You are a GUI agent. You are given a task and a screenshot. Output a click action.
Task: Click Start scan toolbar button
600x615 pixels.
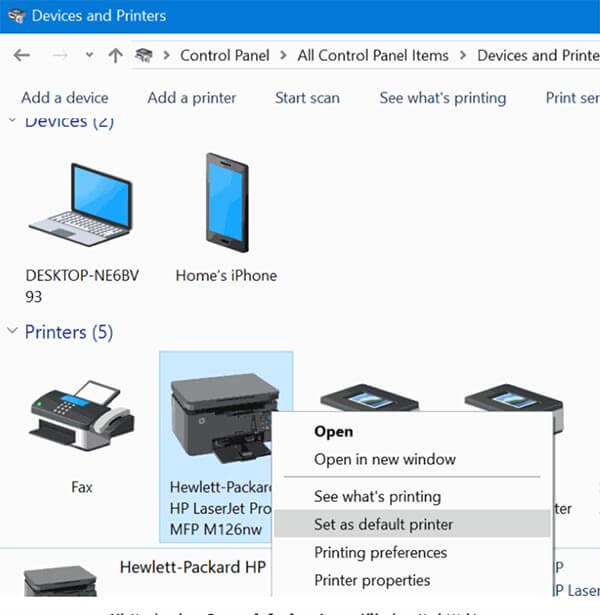307,98
